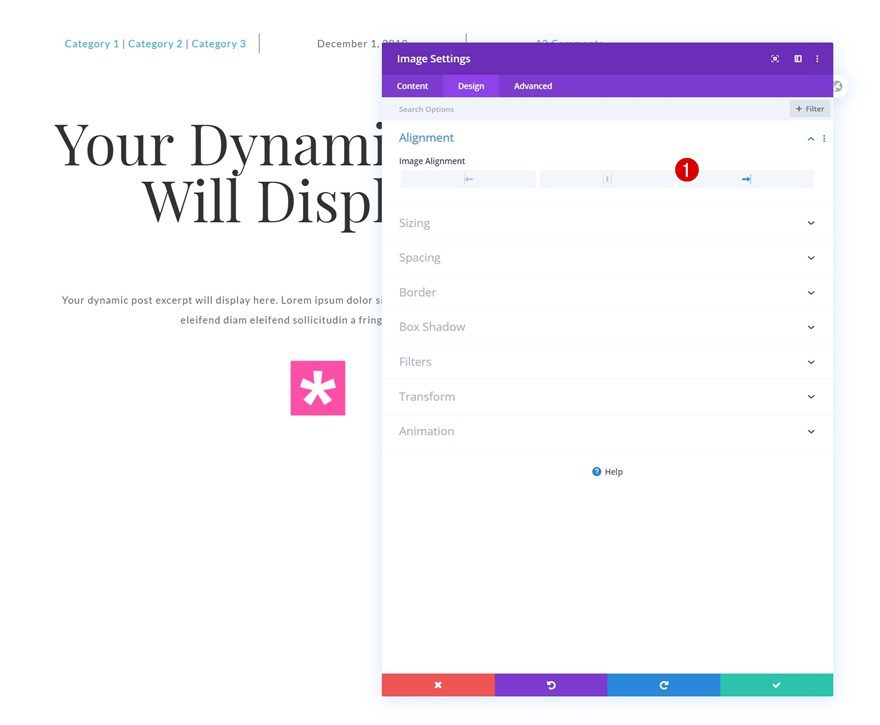Collapse the Alignment section chevron

810,139
